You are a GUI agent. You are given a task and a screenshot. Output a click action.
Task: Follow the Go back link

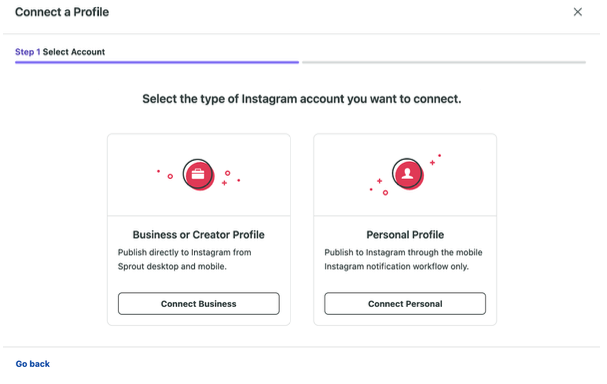click(33, 364)
